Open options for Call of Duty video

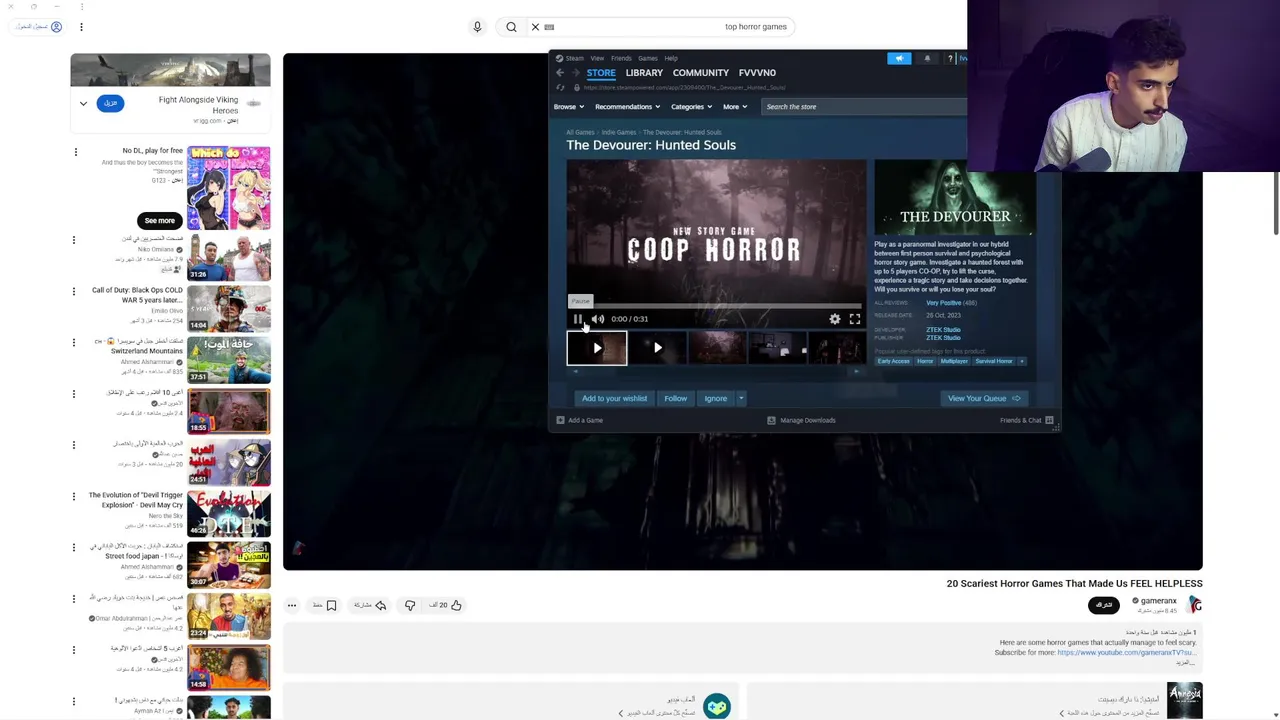(73, 291)
